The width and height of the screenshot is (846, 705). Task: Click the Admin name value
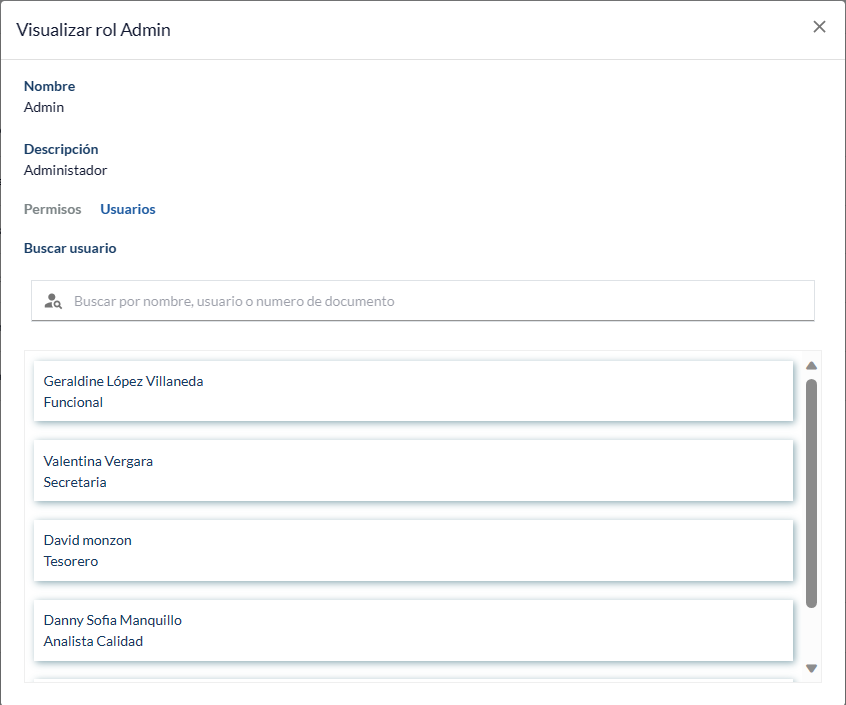[x=44, y=107]
